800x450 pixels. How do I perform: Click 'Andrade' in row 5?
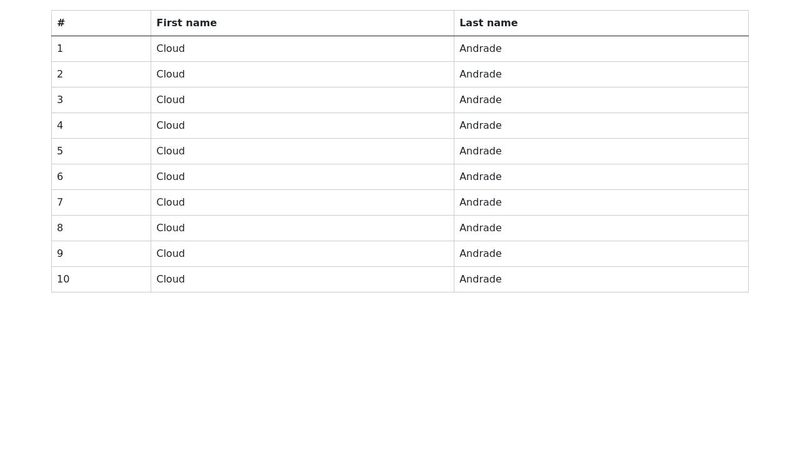click(480, 151)
